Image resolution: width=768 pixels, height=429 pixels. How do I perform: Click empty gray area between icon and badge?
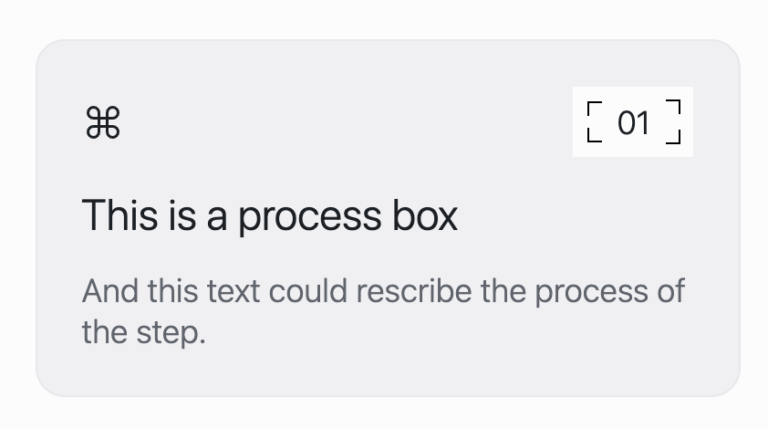click(343, 122)
